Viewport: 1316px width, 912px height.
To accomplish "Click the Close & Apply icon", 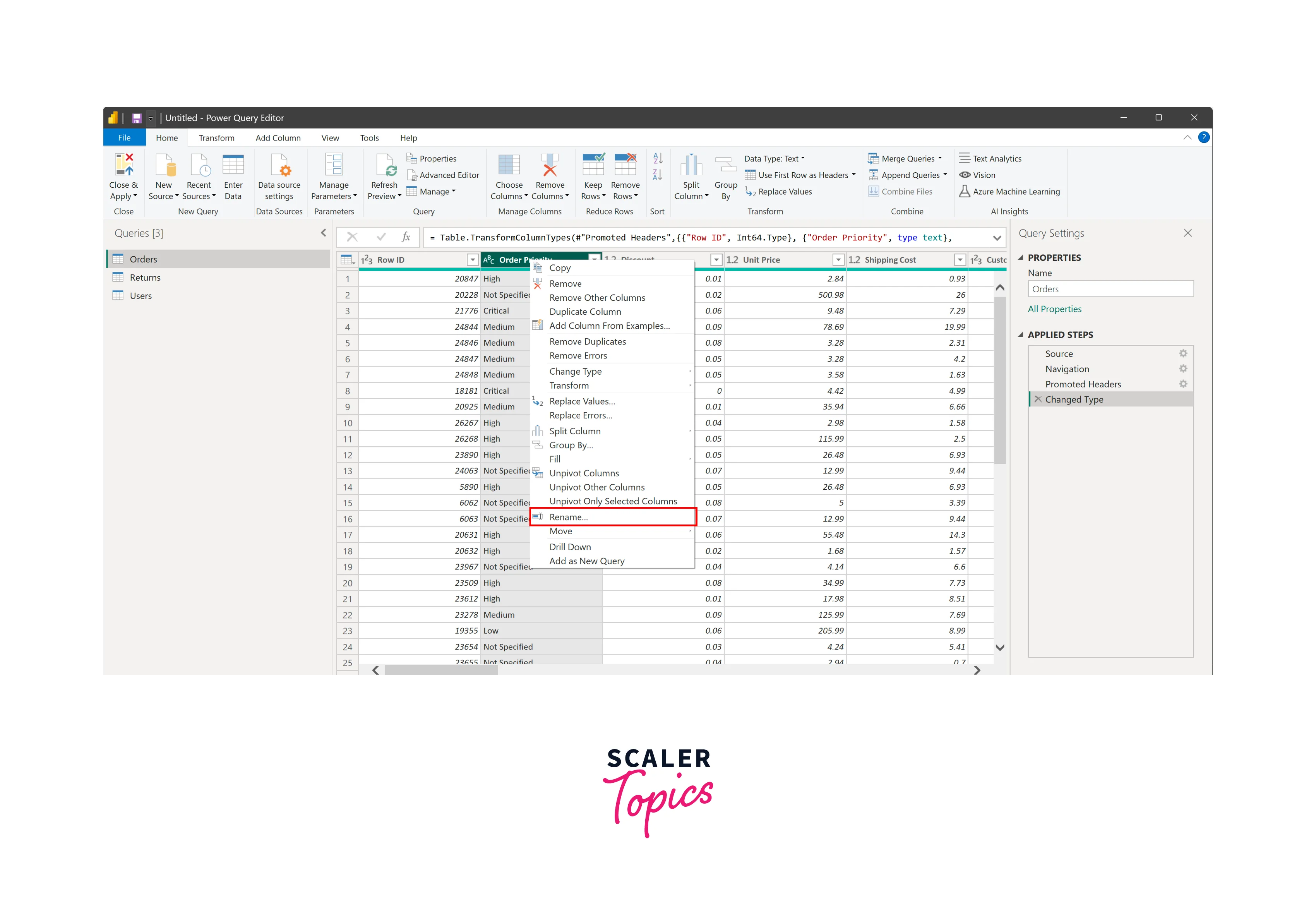I will (123, 165).
